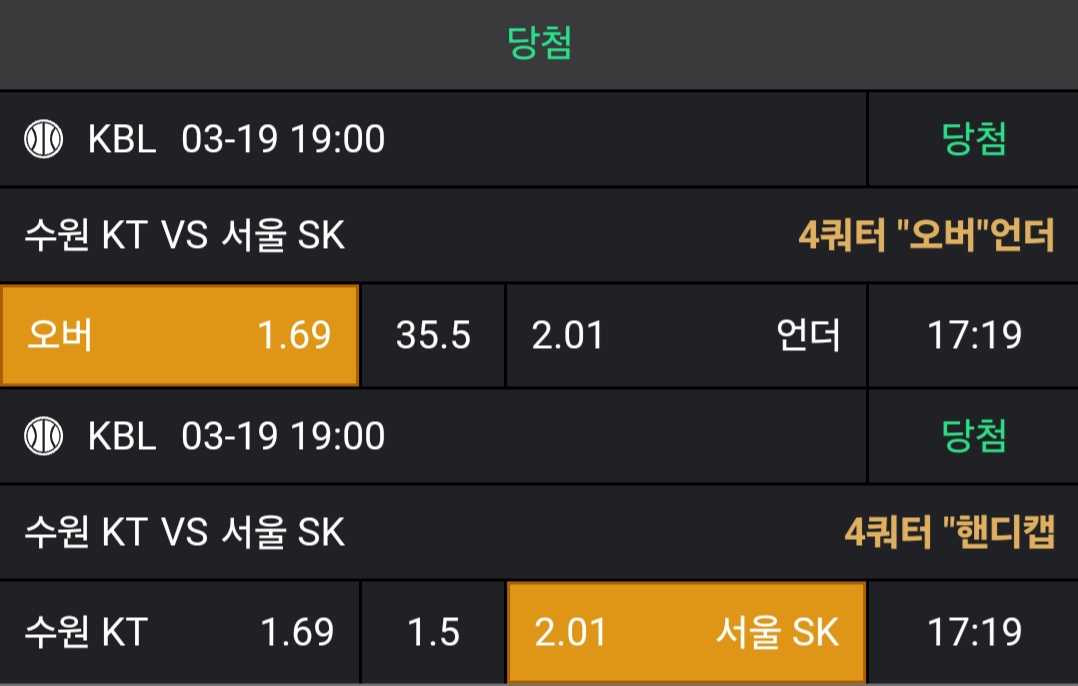The width and height of the screenshot is (1078, 686).
Task: Click the 35.5 over/under line value
Action: pos(433,336)
